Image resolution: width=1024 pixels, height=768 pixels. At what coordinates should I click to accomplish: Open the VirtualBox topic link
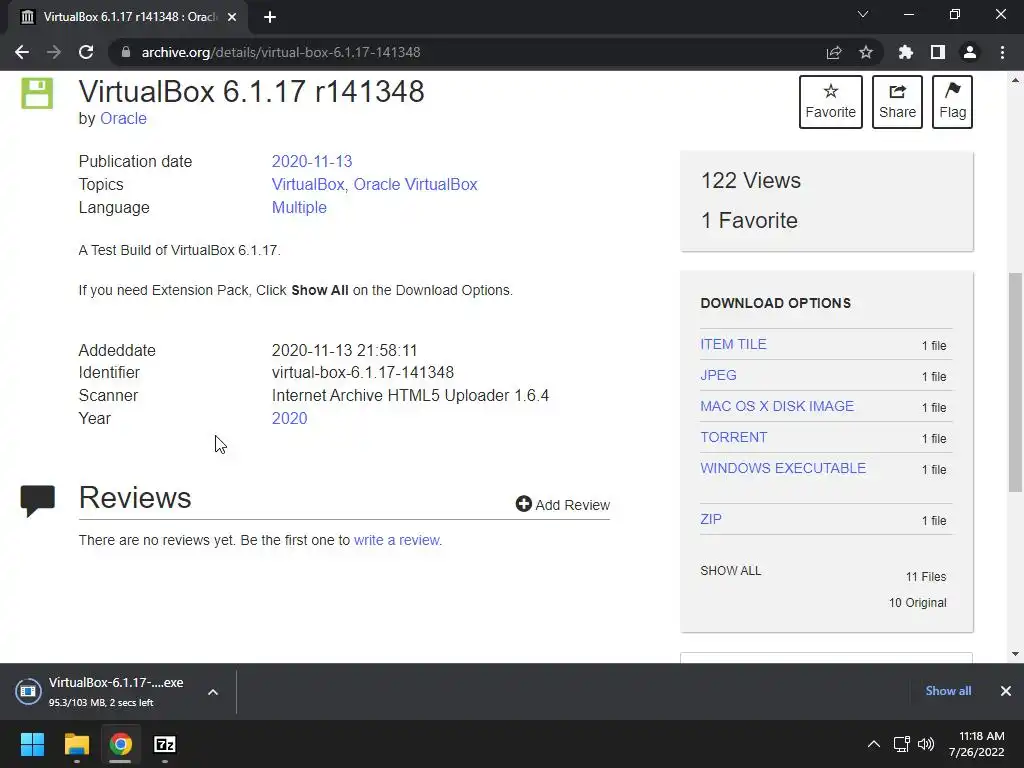[308, 184]
